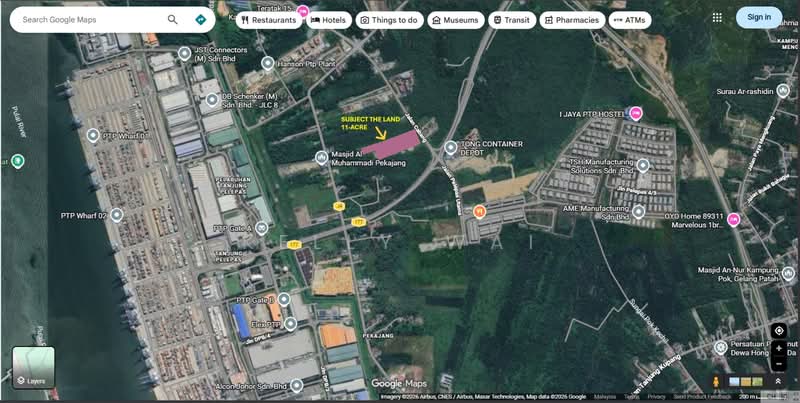Open the I JAYA PTP HOSTEL pin
The image size is (800, 403).
pyautogui.click(x=636, y=113)
